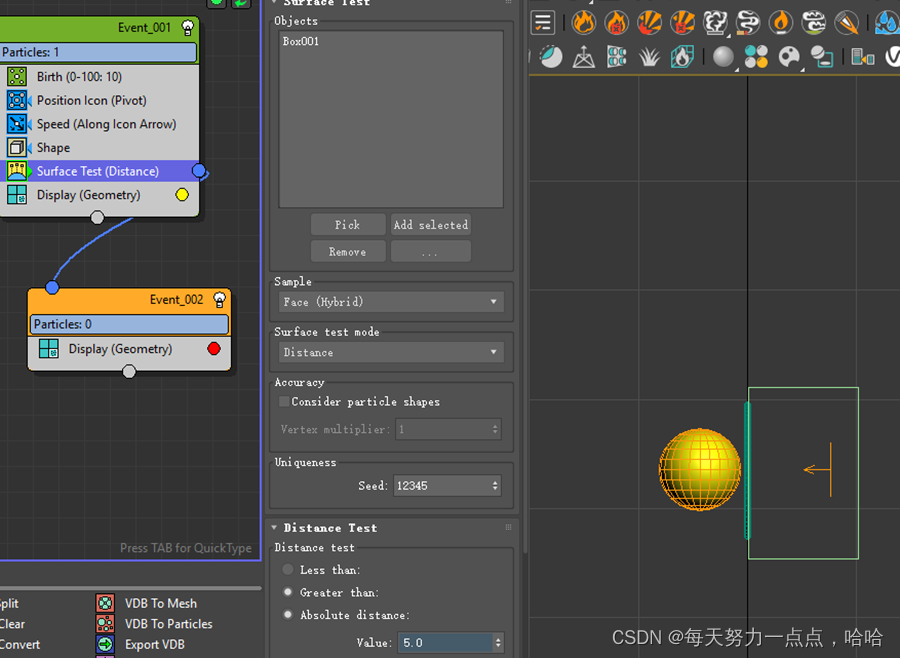The width and height of the screenshot is (900, 658).
Task: Click the Shape operator icon
Action: coord(17,148)
